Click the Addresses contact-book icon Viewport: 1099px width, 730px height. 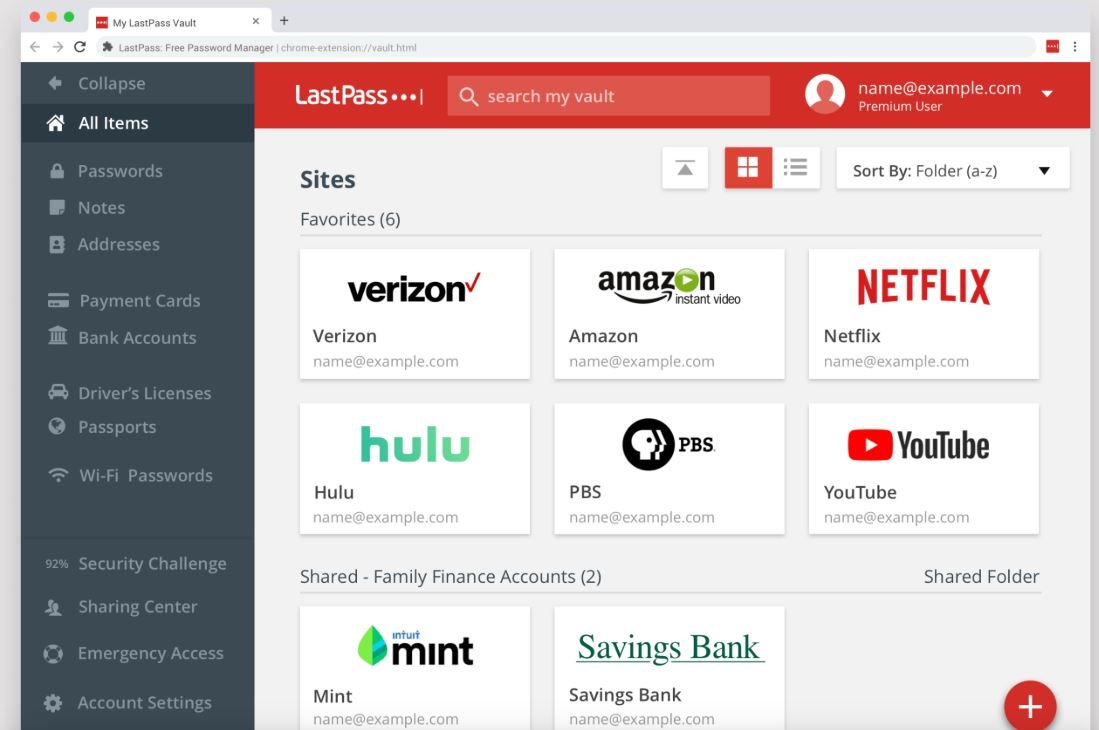(57, 245)
